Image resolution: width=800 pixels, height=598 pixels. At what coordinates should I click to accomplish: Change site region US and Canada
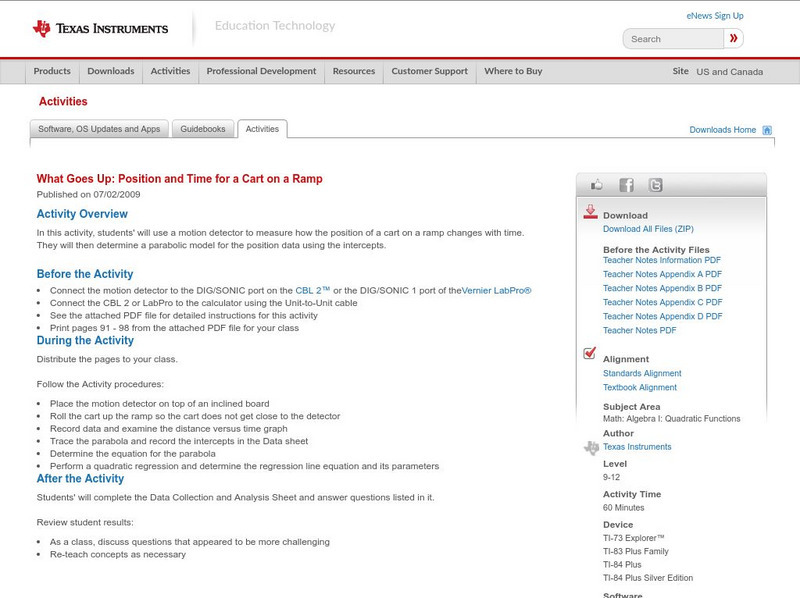click(730, 72)
